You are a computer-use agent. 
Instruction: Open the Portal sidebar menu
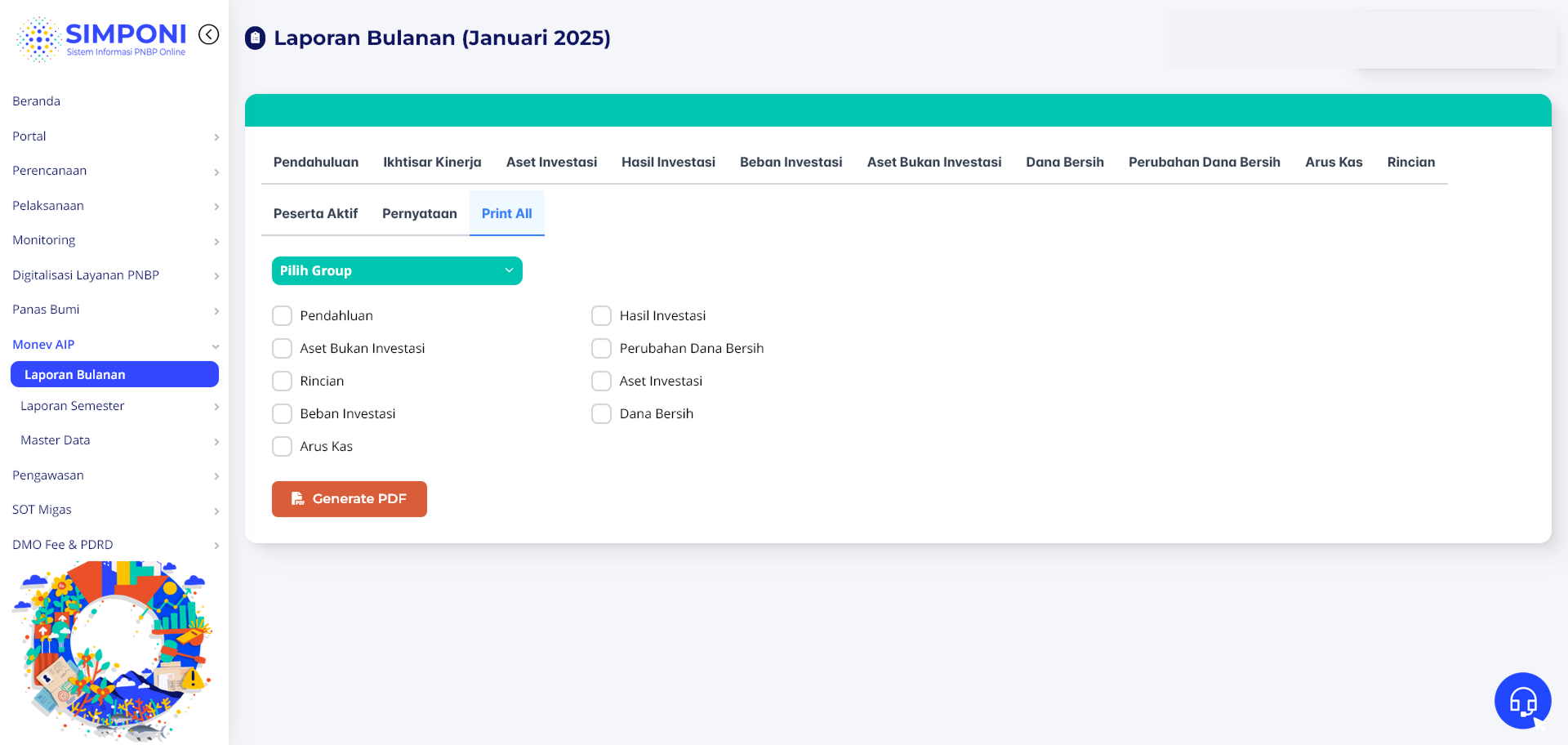(29, 136)
